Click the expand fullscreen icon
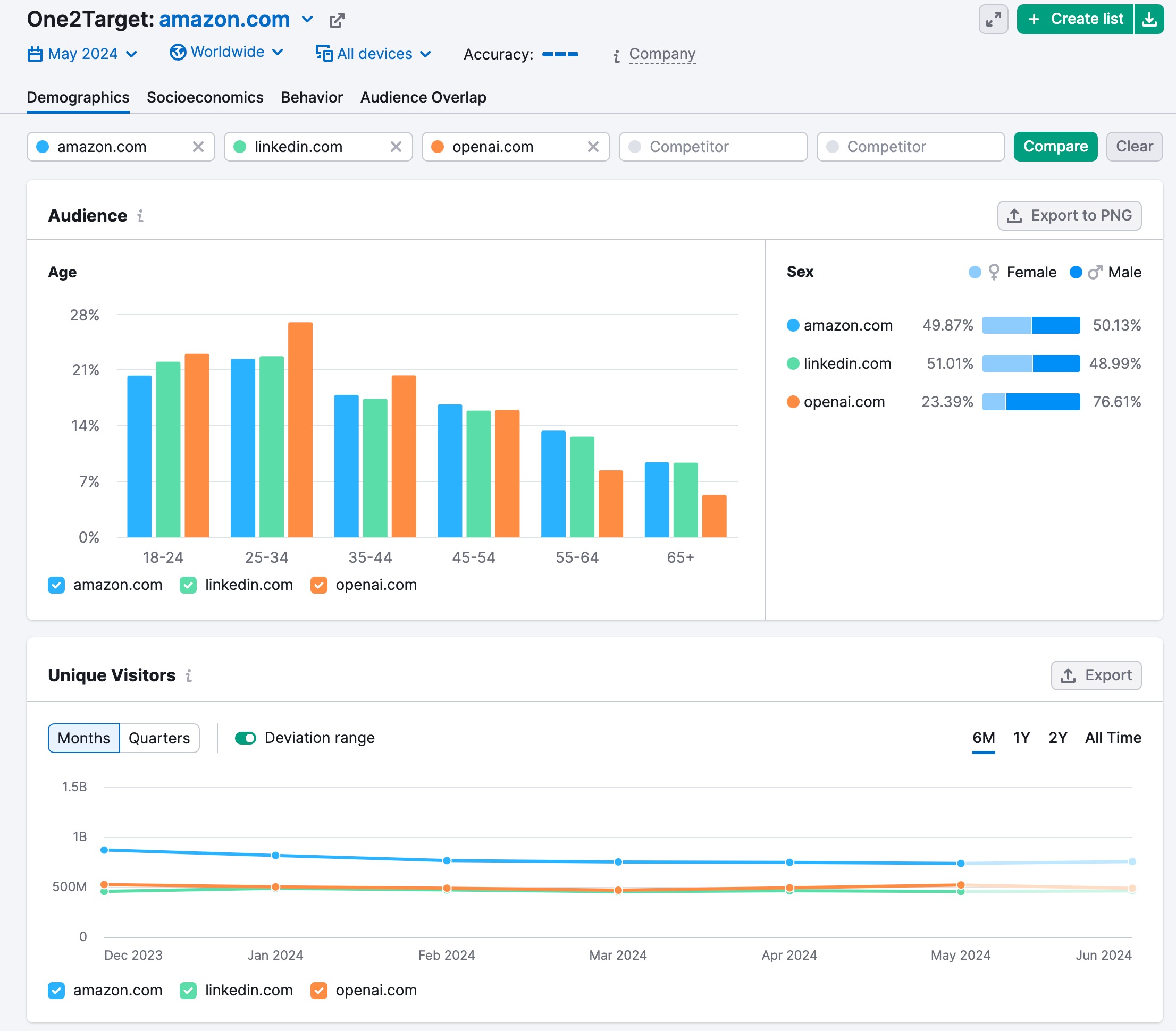The image size is (1176, 1031). click(993, 20)
